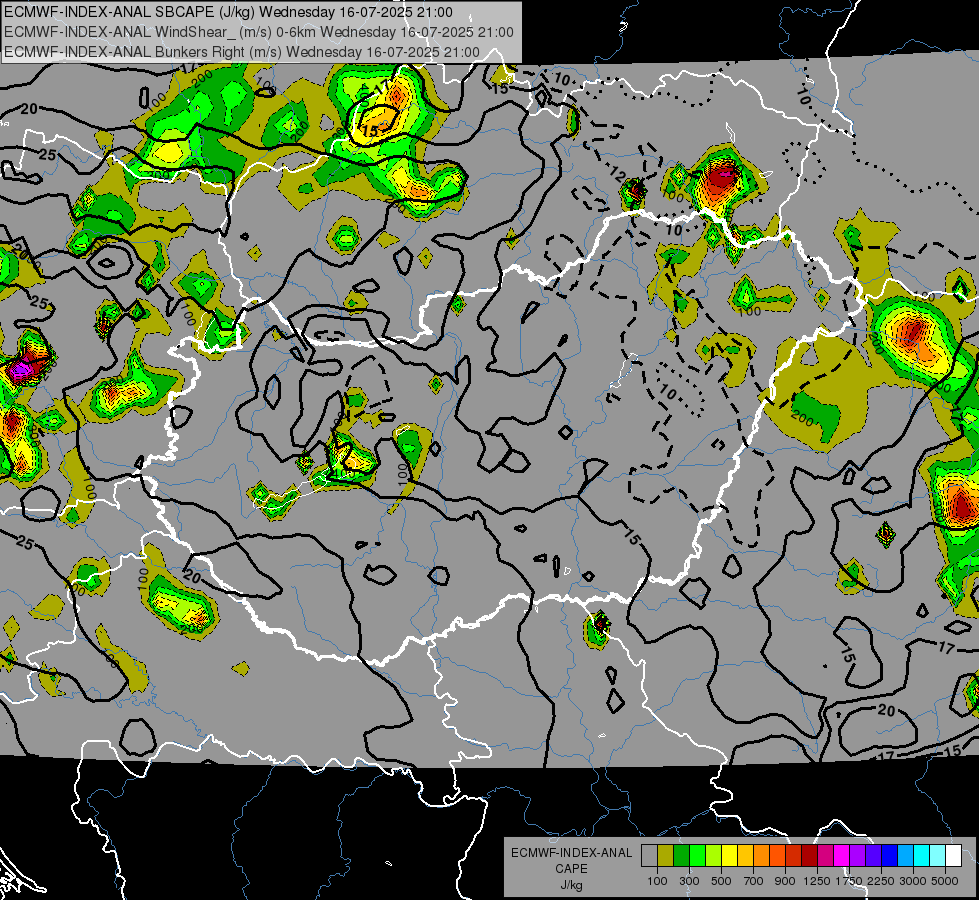The width and height of the screenshot is (979, 900).
Task: Select the 700 legend tick label
Action: pos(754,881)
